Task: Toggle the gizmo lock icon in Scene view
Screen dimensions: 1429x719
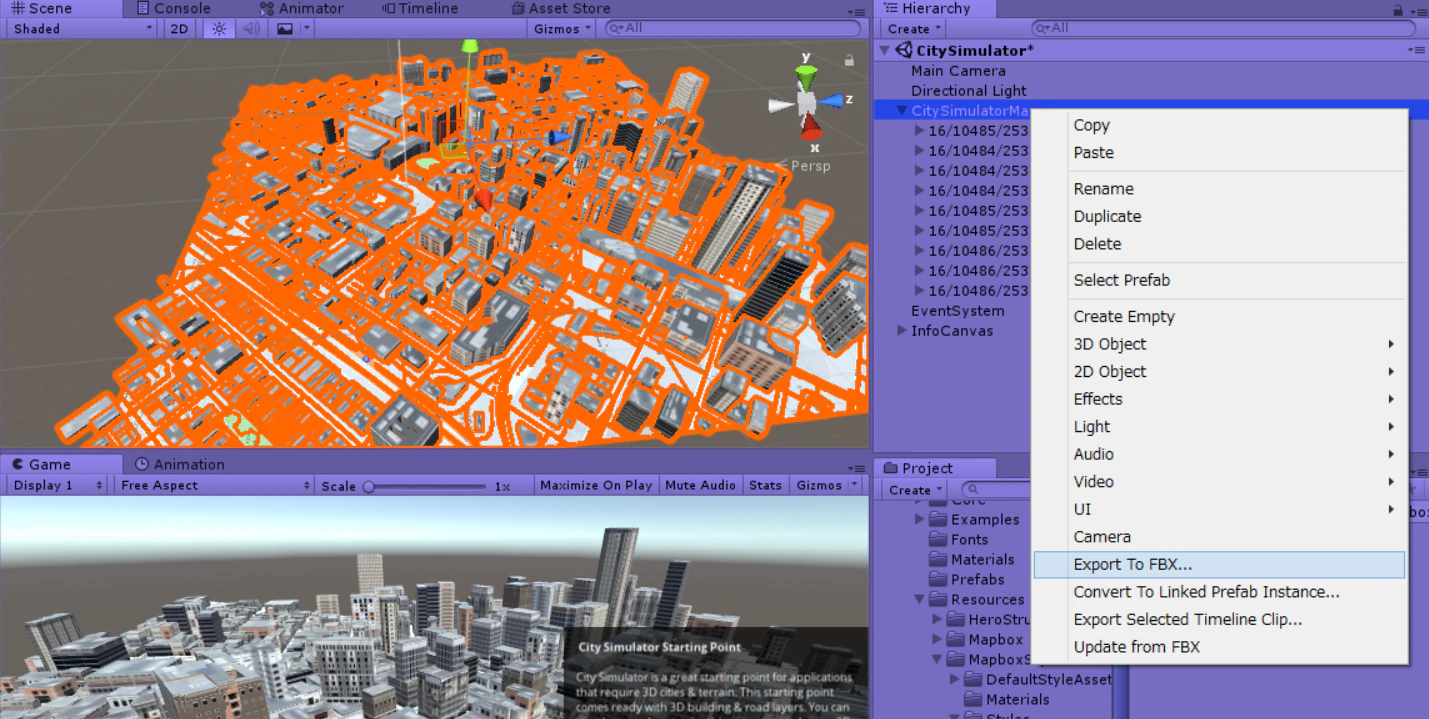Action: pyautogui.click(x=849, y=60)
